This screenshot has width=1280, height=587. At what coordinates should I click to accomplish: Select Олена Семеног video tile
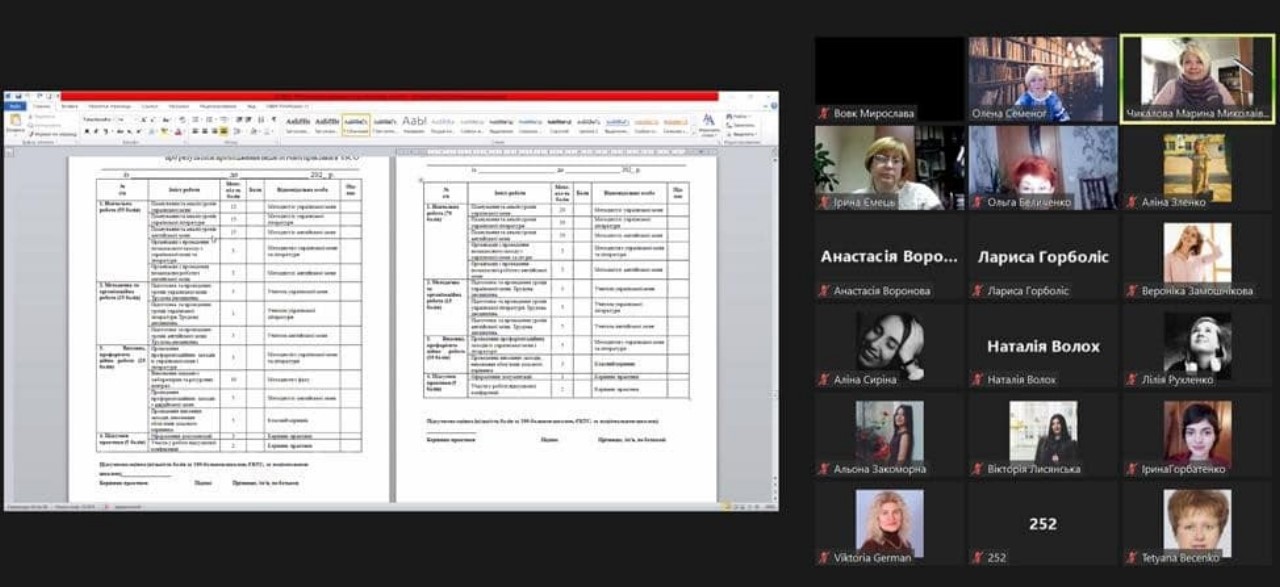pyautogui.click(x=1043, y=79)
